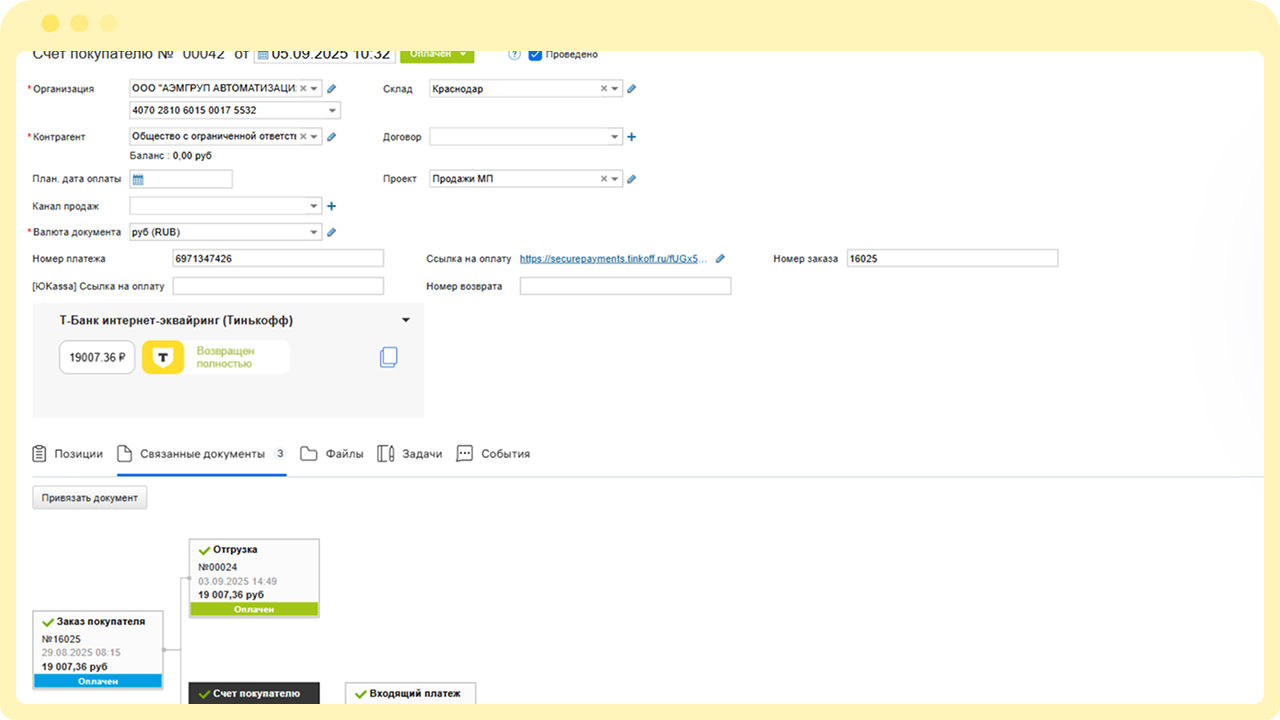Select the Счет покупателю card in diagram

254,693
